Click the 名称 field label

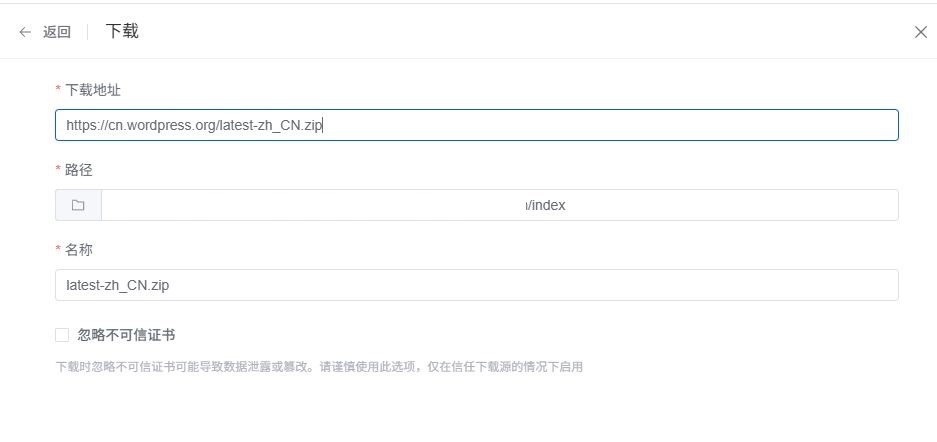pos(79,250)
